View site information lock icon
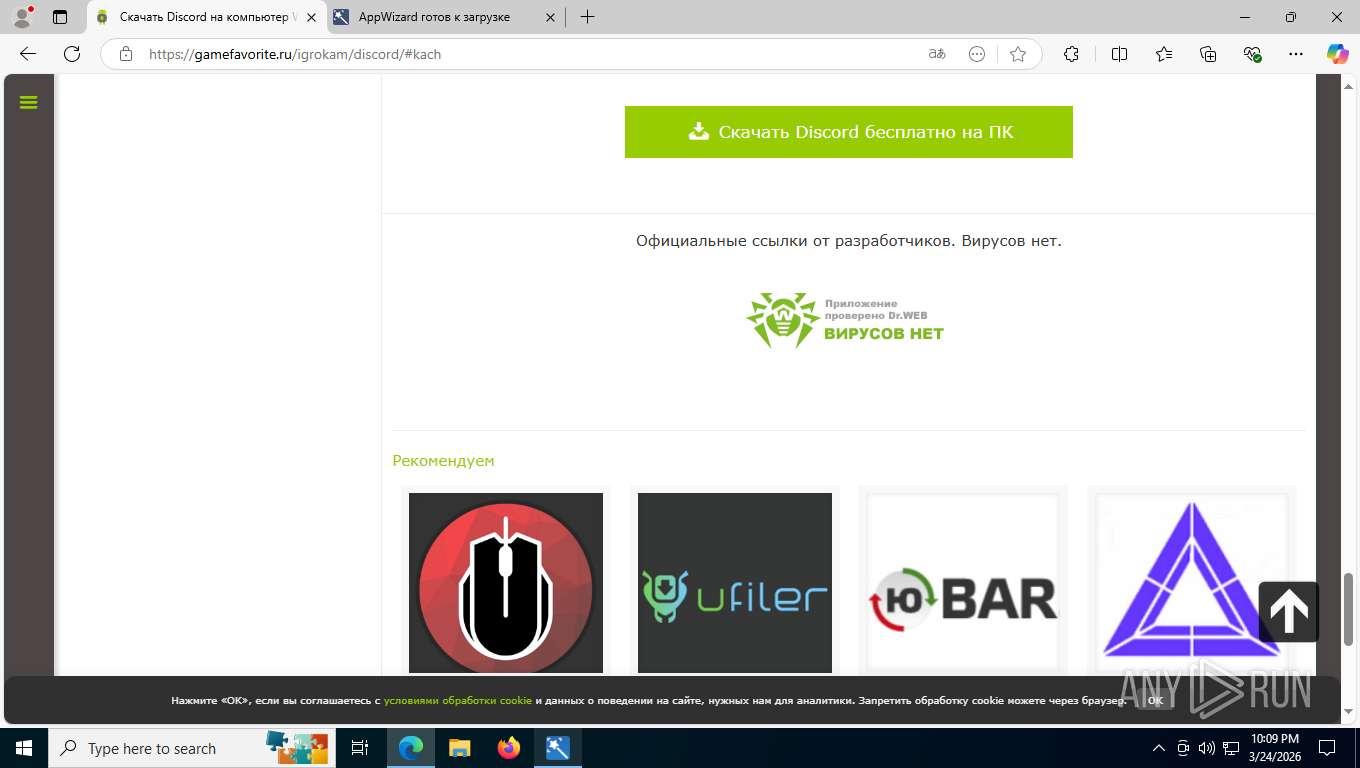The image size is (1360, 768). (126, 54)
